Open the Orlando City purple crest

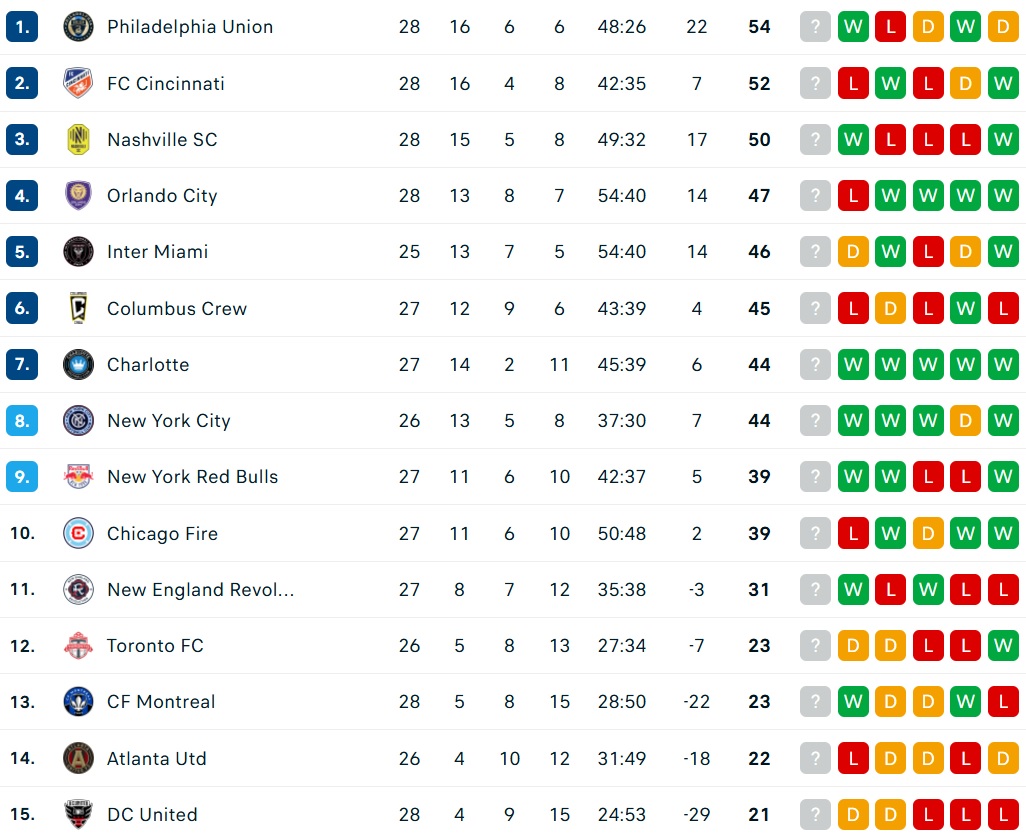point(78,196)
